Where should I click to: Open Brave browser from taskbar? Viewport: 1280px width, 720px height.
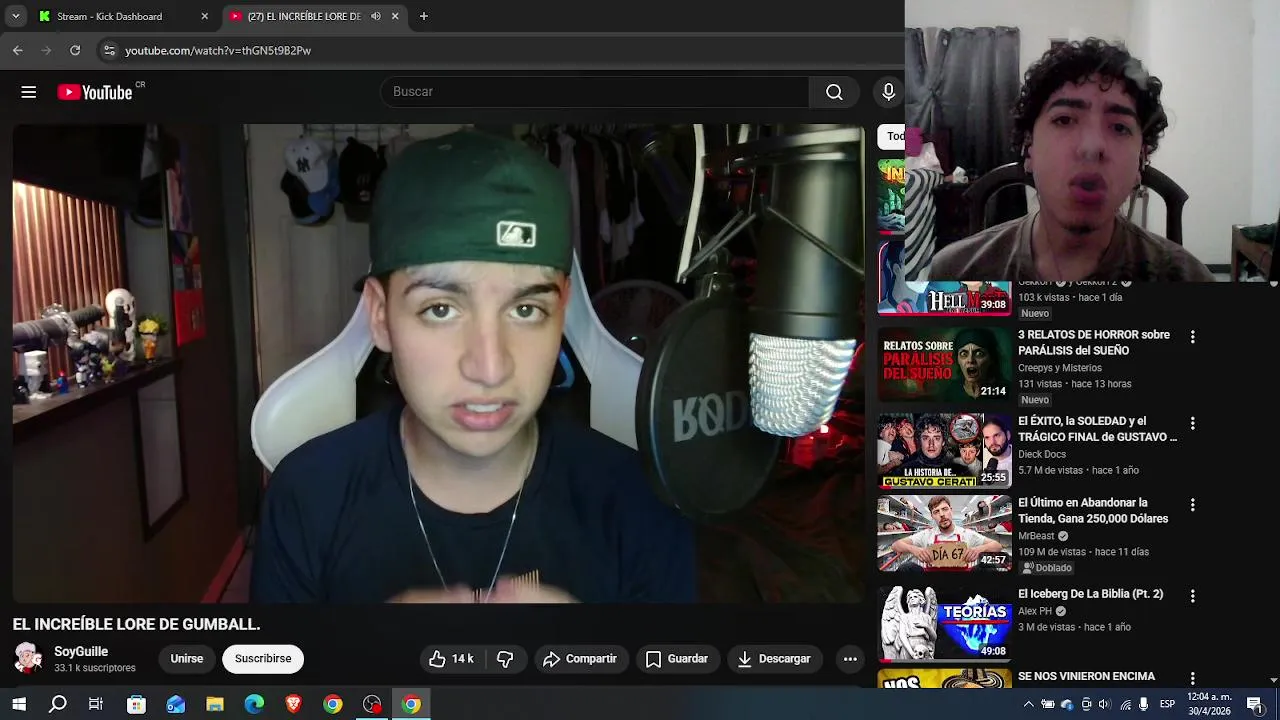click(x=293, y=704)
